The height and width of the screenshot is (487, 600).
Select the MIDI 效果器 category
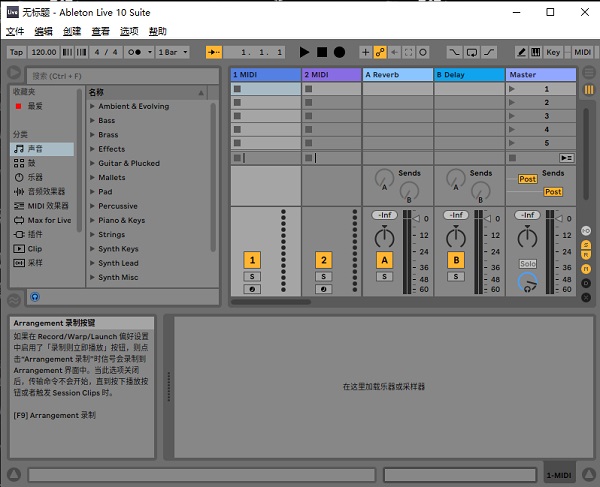pos(42,206)
